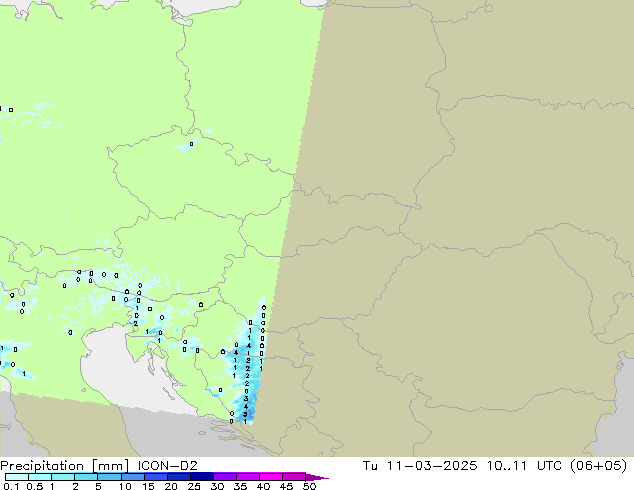Select the 20–25 mm dark blue legend box
Screen dimensions: 634x490
pyautogui.click(x=178, y=477)
